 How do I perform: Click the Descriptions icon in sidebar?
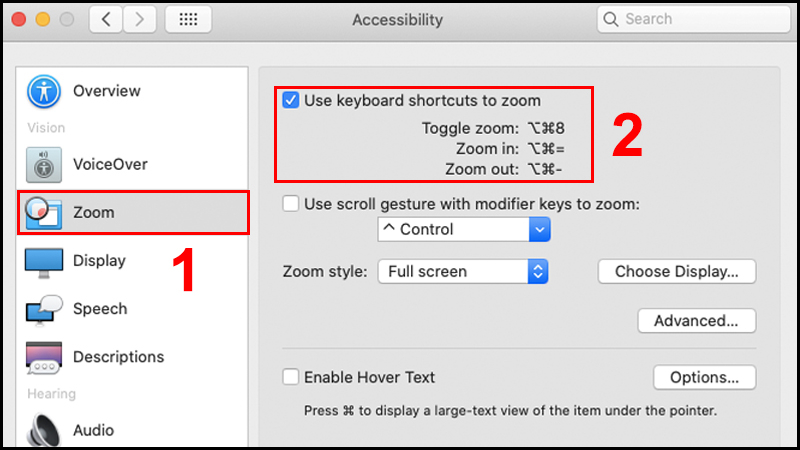click(x=44, y=357)
